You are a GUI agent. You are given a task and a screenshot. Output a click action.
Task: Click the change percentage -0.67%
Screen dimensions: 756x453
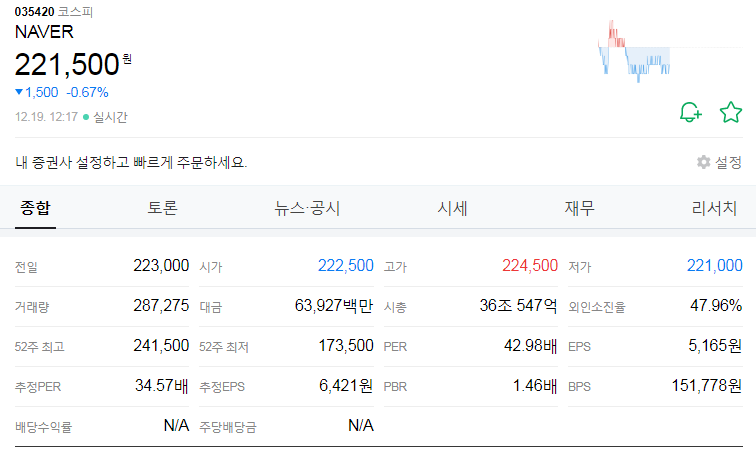click(x=87, y=92)
